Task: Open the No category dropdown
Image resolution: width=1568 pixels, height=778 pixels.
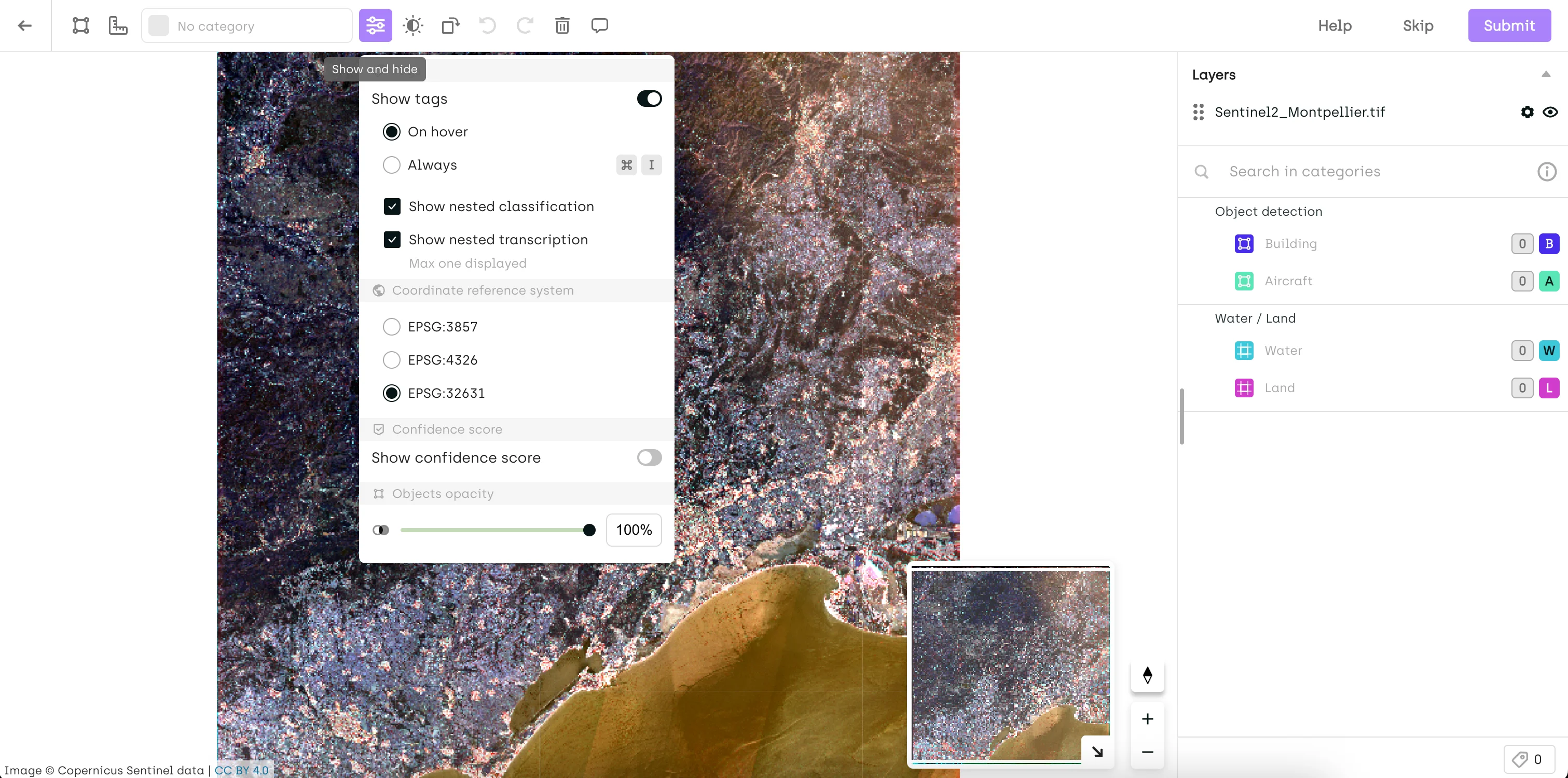Action: [246, 26]
